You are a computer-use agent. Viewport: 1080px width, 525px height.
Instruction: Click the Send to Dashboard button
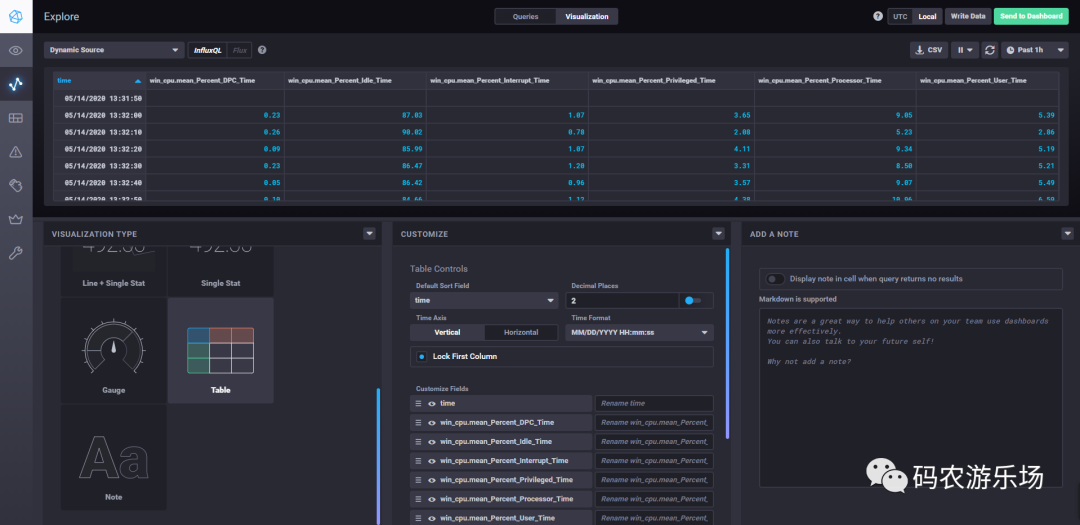(1030, 17)
